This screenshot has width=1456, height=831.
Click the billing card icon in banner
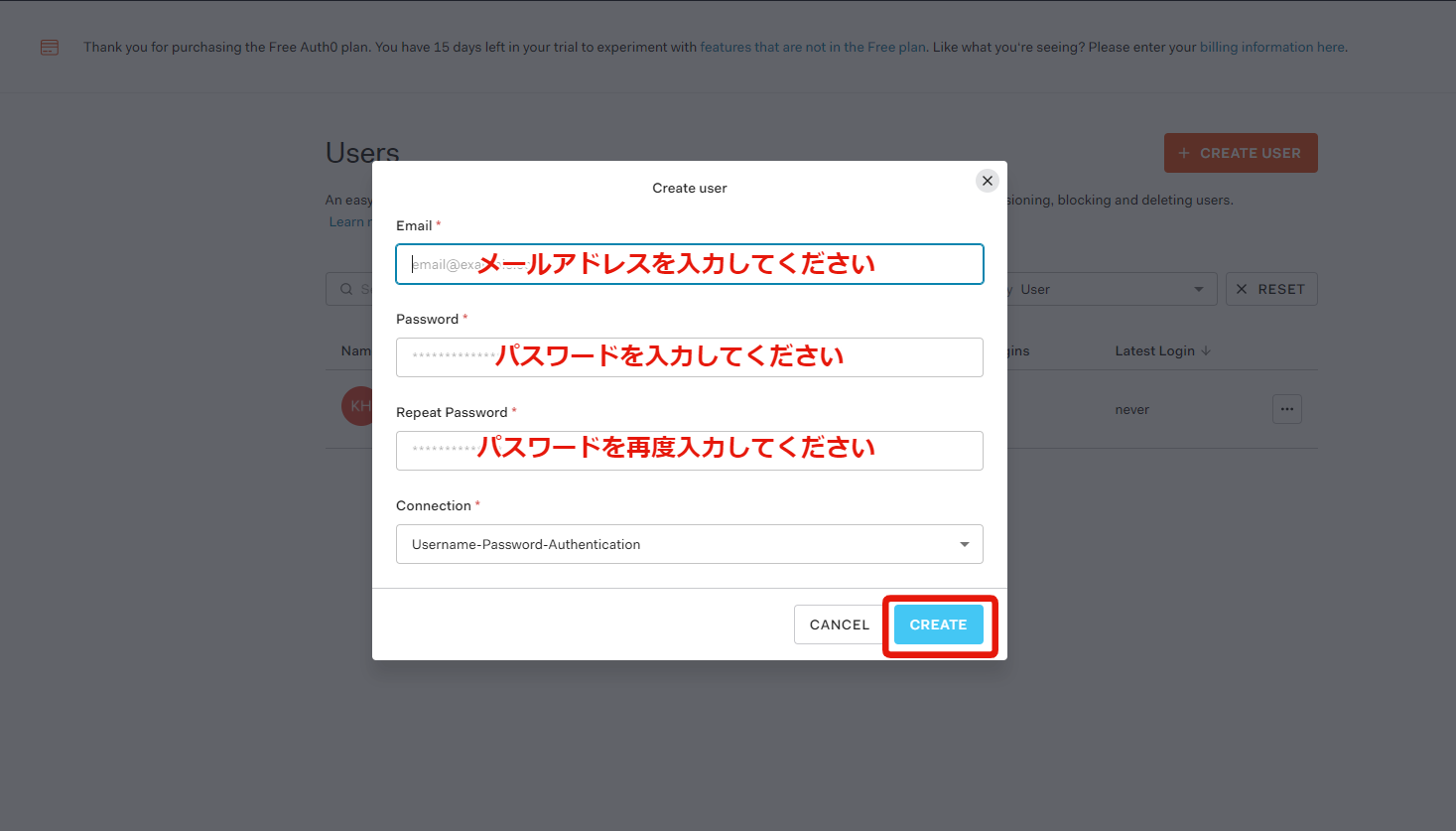point(50,47)
